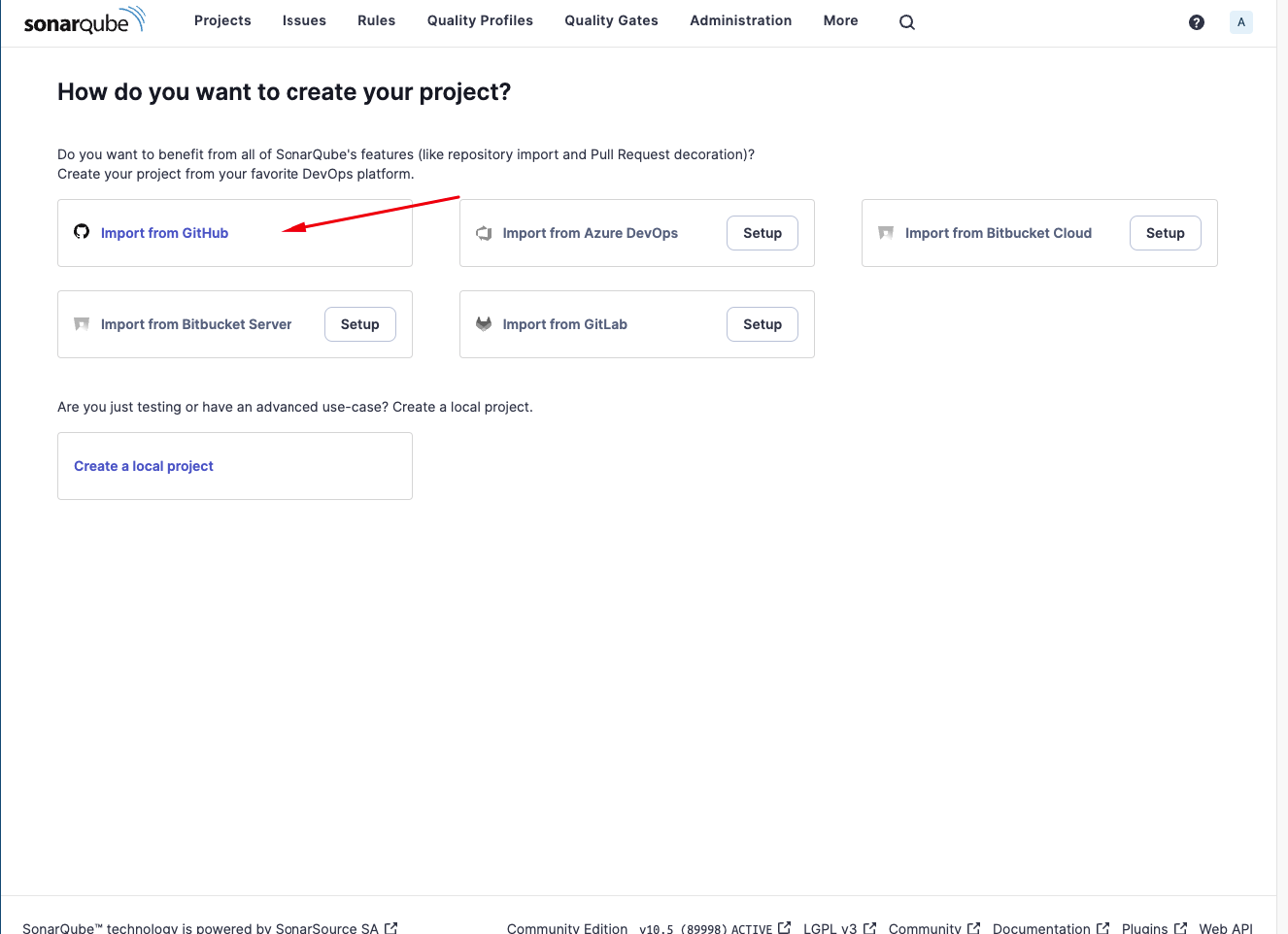1288x934 pixels.
Task: Click external link icon after Documentation
Action: click(x=1103, y=928)
